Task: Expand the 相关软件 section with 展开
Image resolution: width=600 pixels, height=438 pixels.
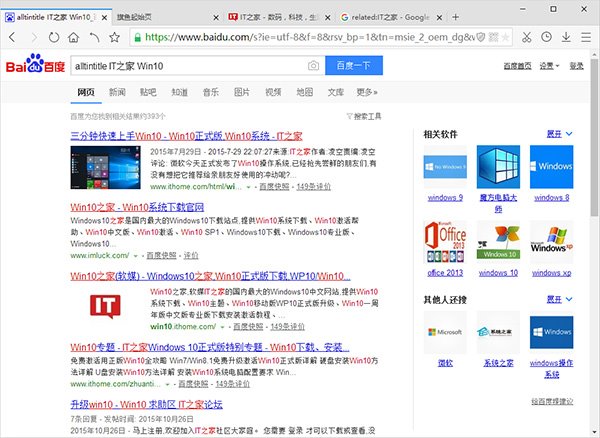Action: (x=555, y=132)
